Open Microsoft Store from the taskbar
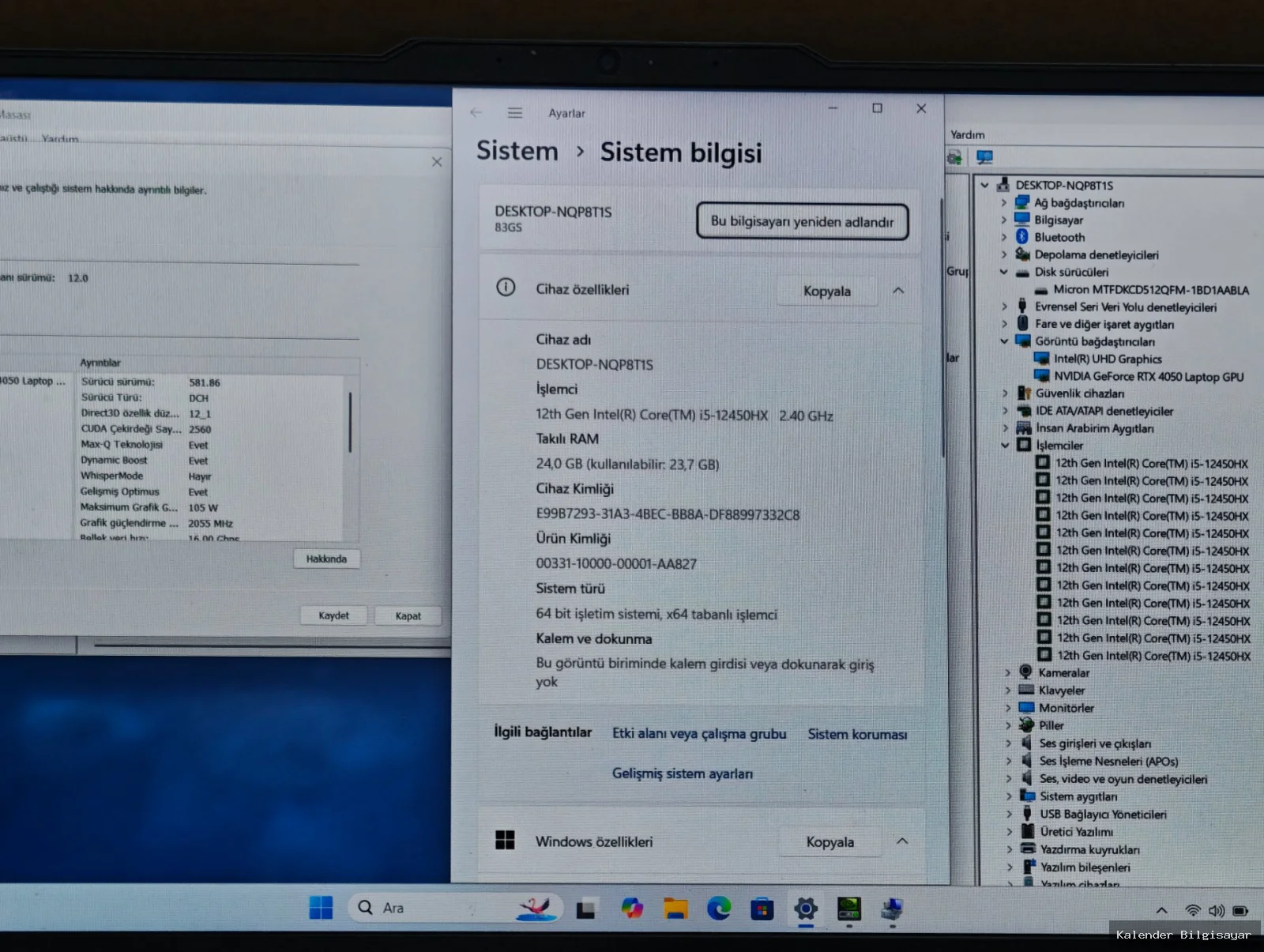 [762, 909]
